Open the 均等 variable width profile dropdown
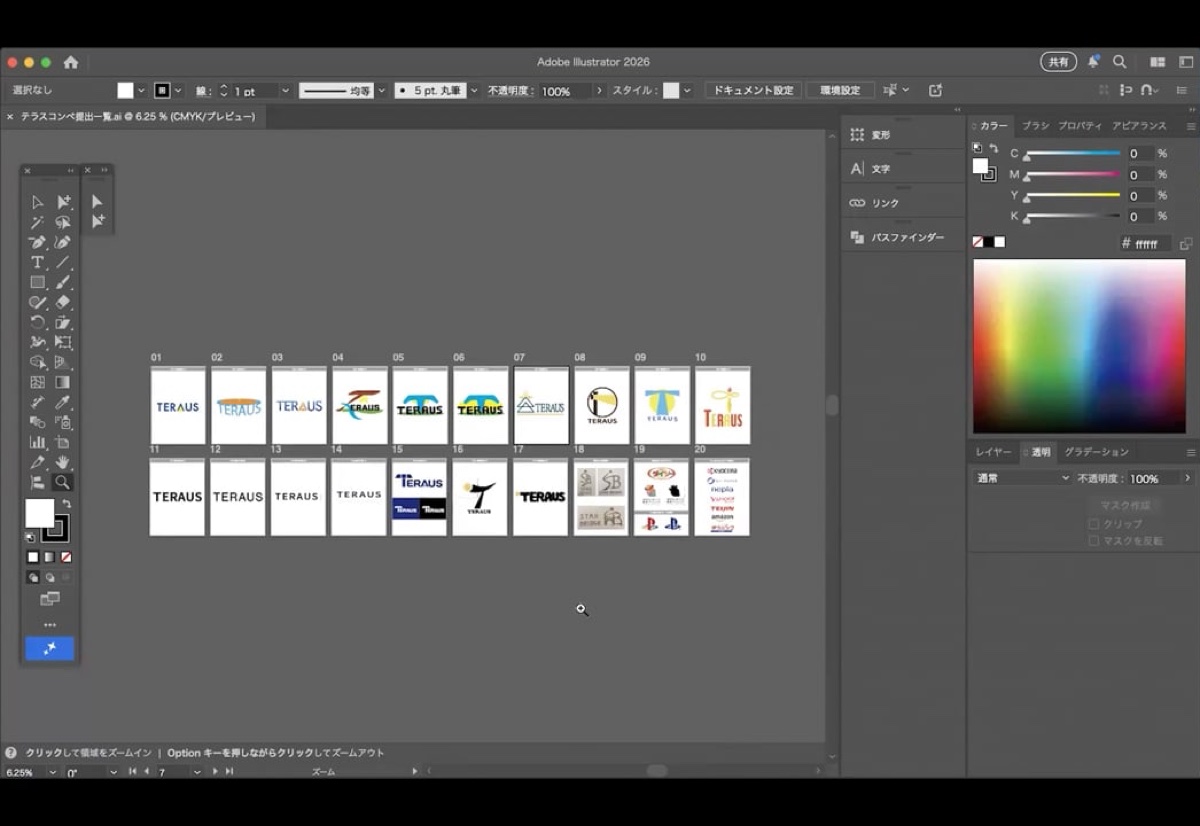 [381, 91]
